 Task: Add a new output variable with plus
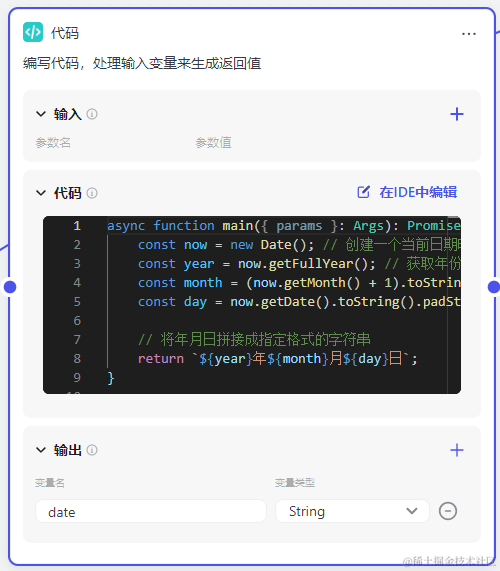457,450
